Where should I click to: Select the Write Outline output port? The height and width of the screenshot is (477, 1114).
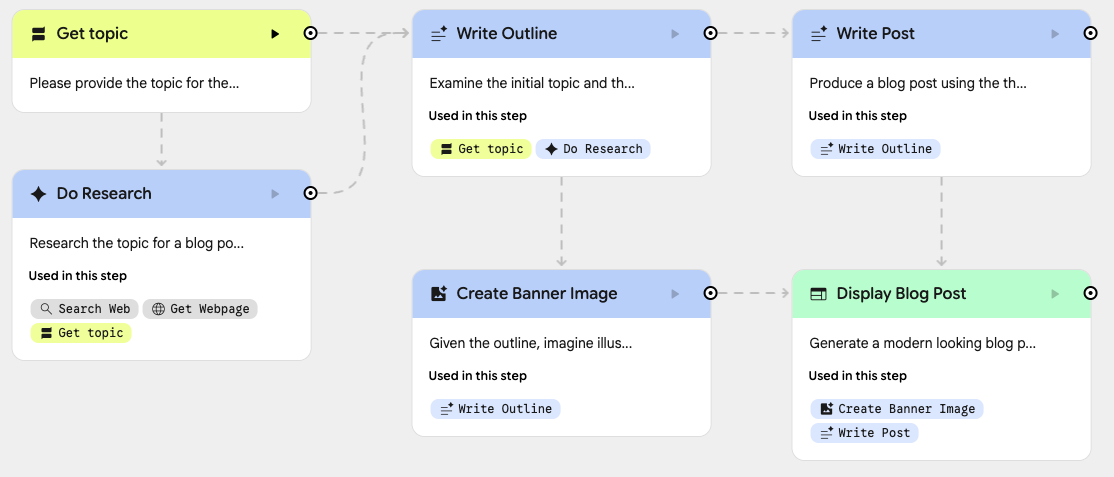tap(710, 33)
